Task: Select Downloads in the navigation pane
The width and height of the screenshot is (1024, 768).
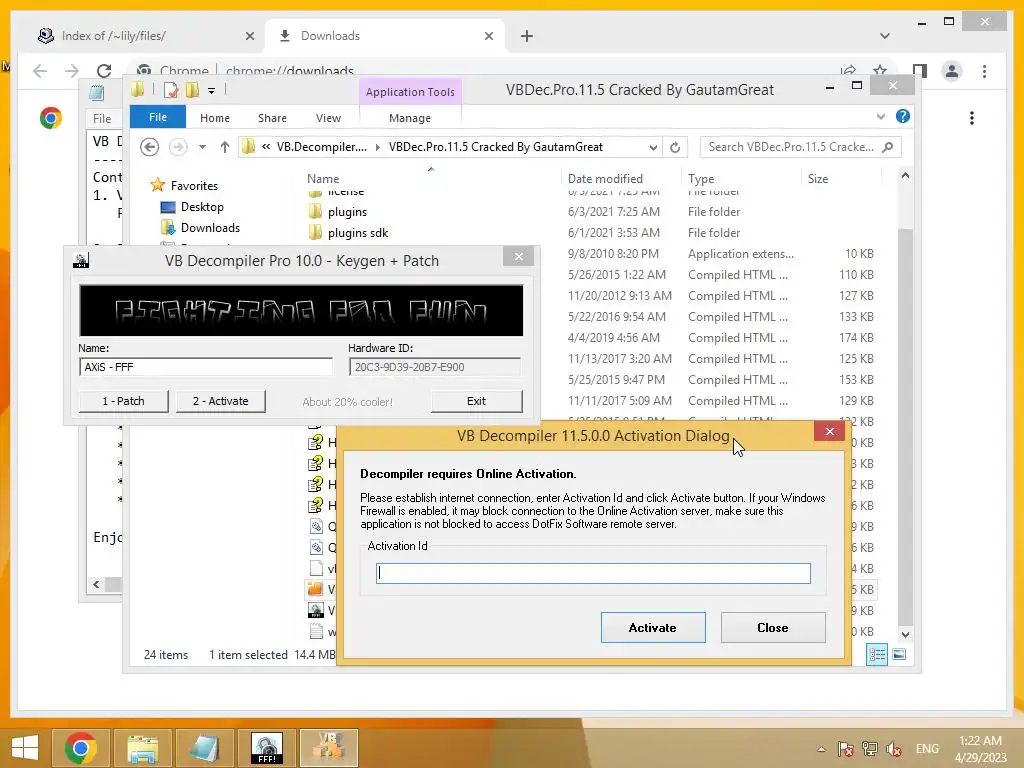Action: coord(210,227)
